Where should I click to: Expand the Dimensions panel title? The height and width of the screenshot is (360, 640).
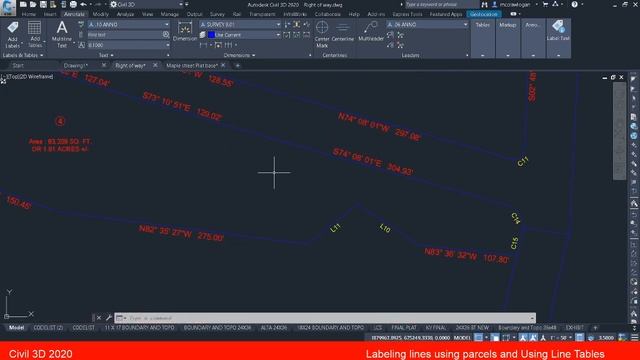(239, 55)
